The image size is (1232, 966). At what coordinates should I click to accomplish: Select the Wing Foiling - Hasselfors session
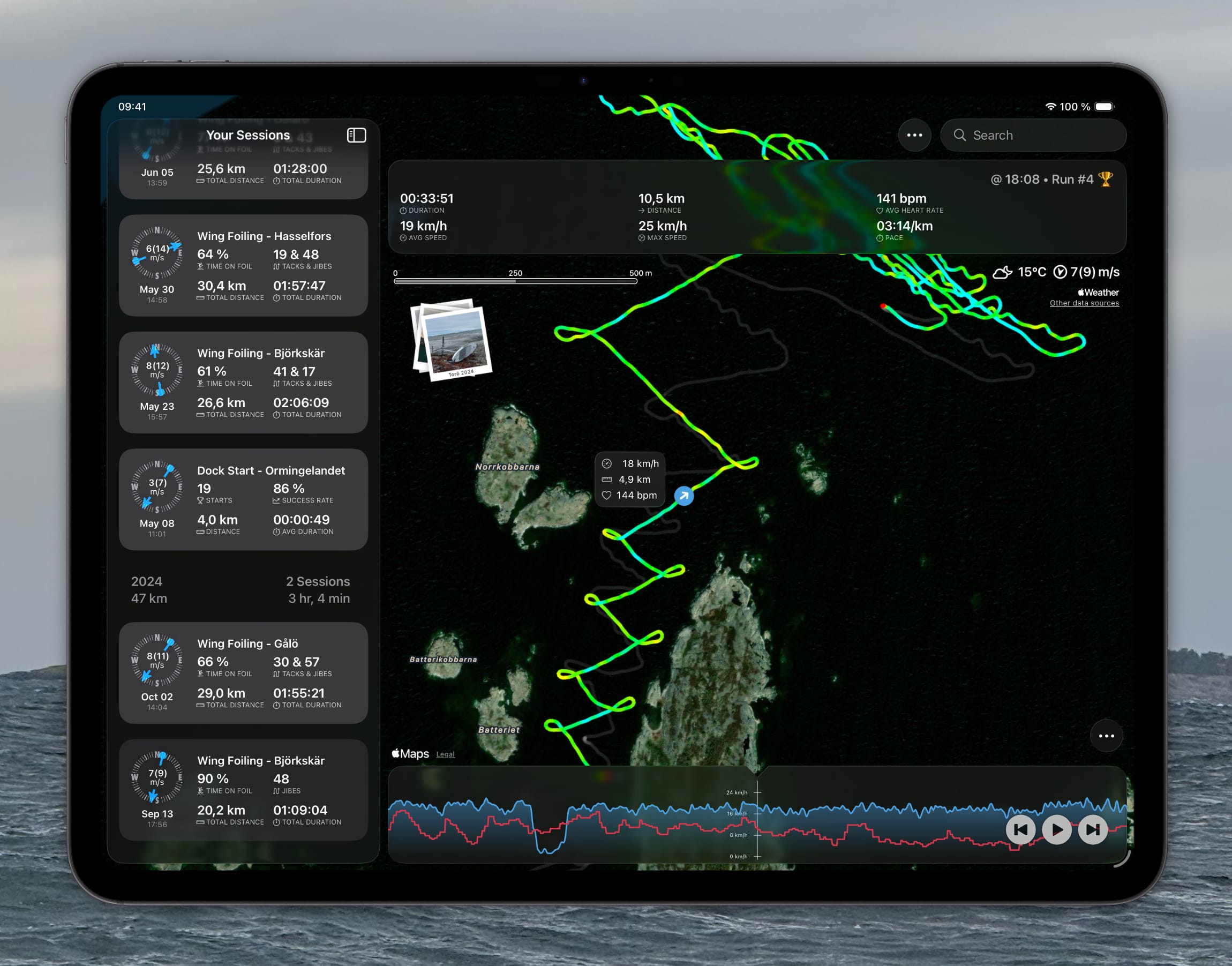tap(243, 265)
